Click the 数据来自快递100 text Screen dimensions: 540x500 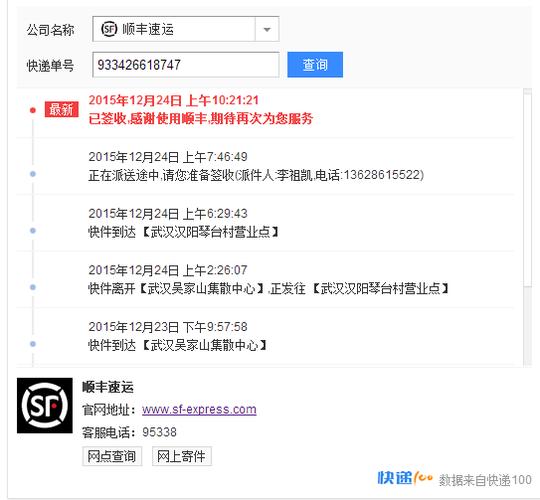(485, 480)
